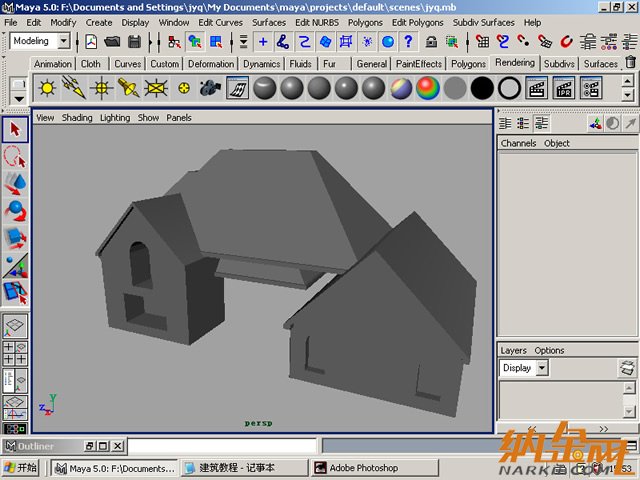Click the layer list scrollbar down arrow
Screen dimensions: 640x480
tap(629, 411)
